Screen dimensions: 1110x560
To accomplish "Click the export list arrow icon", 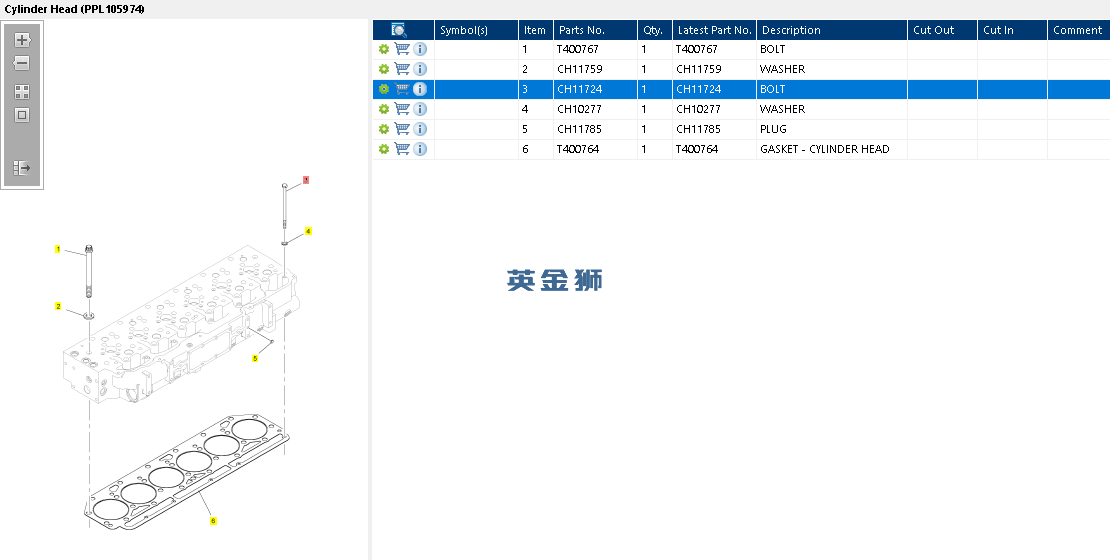I will pos(22,168).
